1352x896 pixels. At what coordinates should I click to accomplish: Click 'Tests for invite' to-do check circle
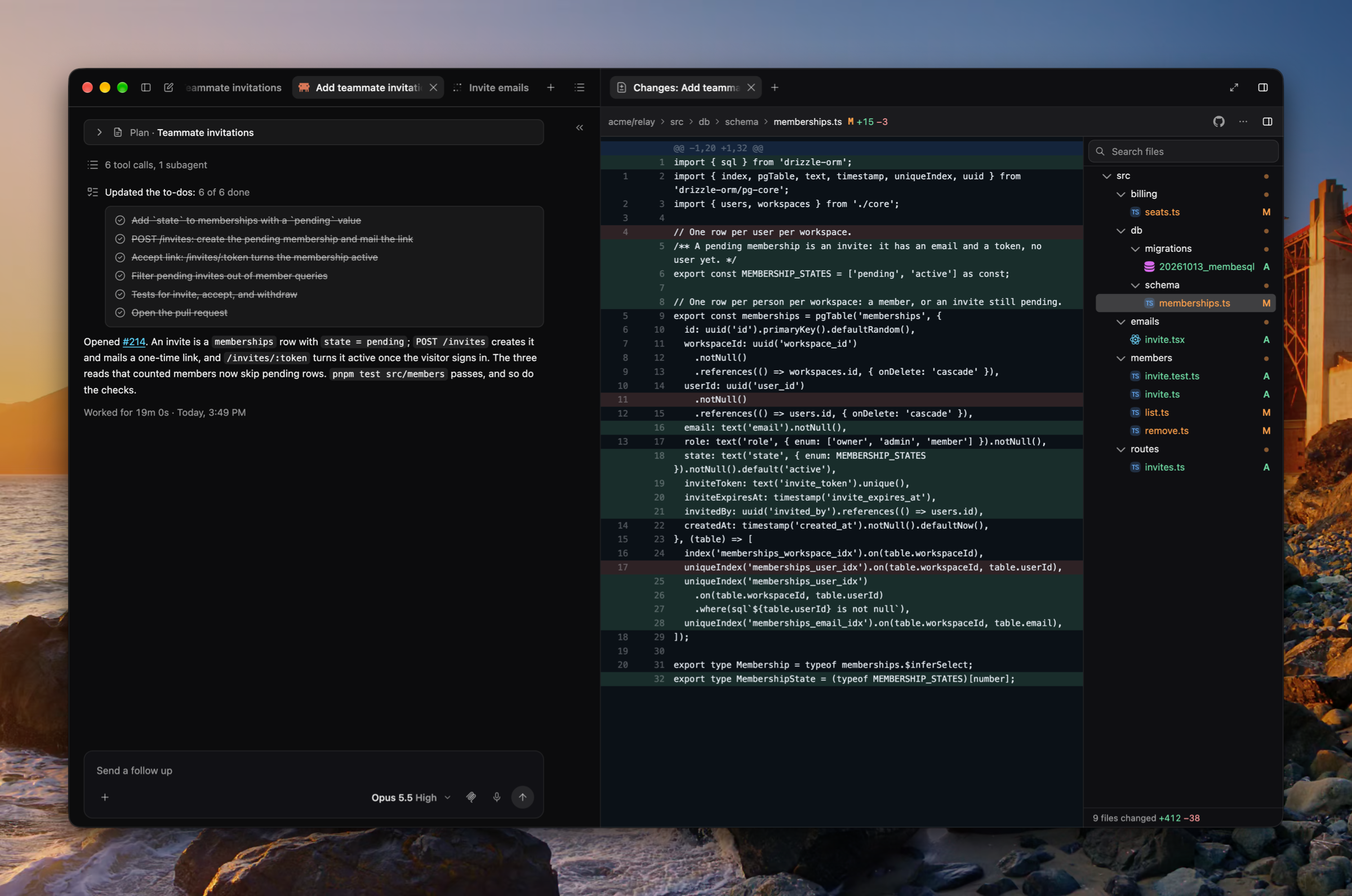click(120, 295)
